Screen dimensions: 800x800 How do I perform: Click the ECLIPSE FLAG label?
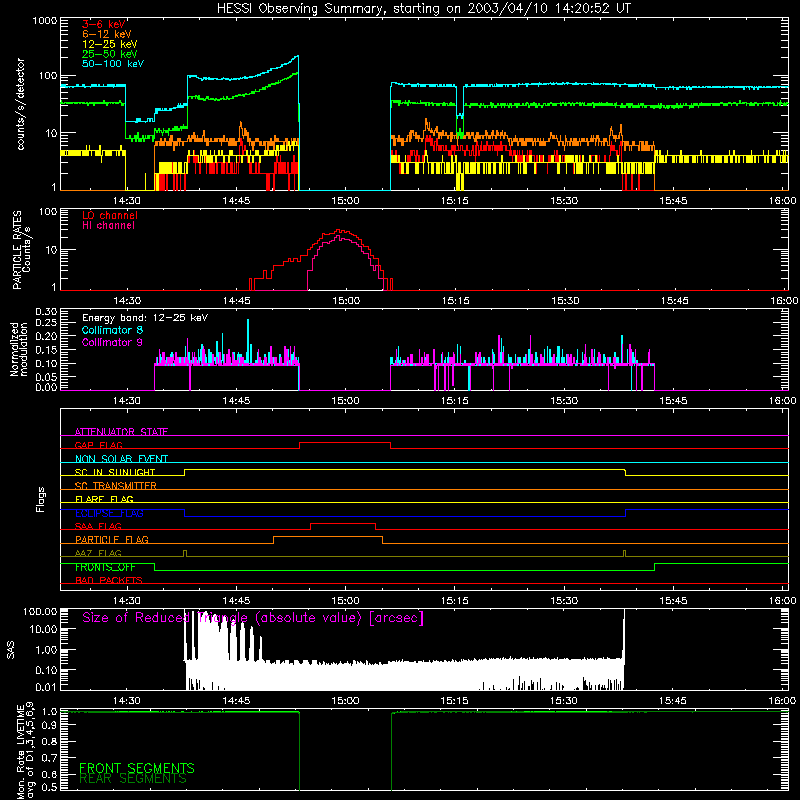tap(109, 513)
